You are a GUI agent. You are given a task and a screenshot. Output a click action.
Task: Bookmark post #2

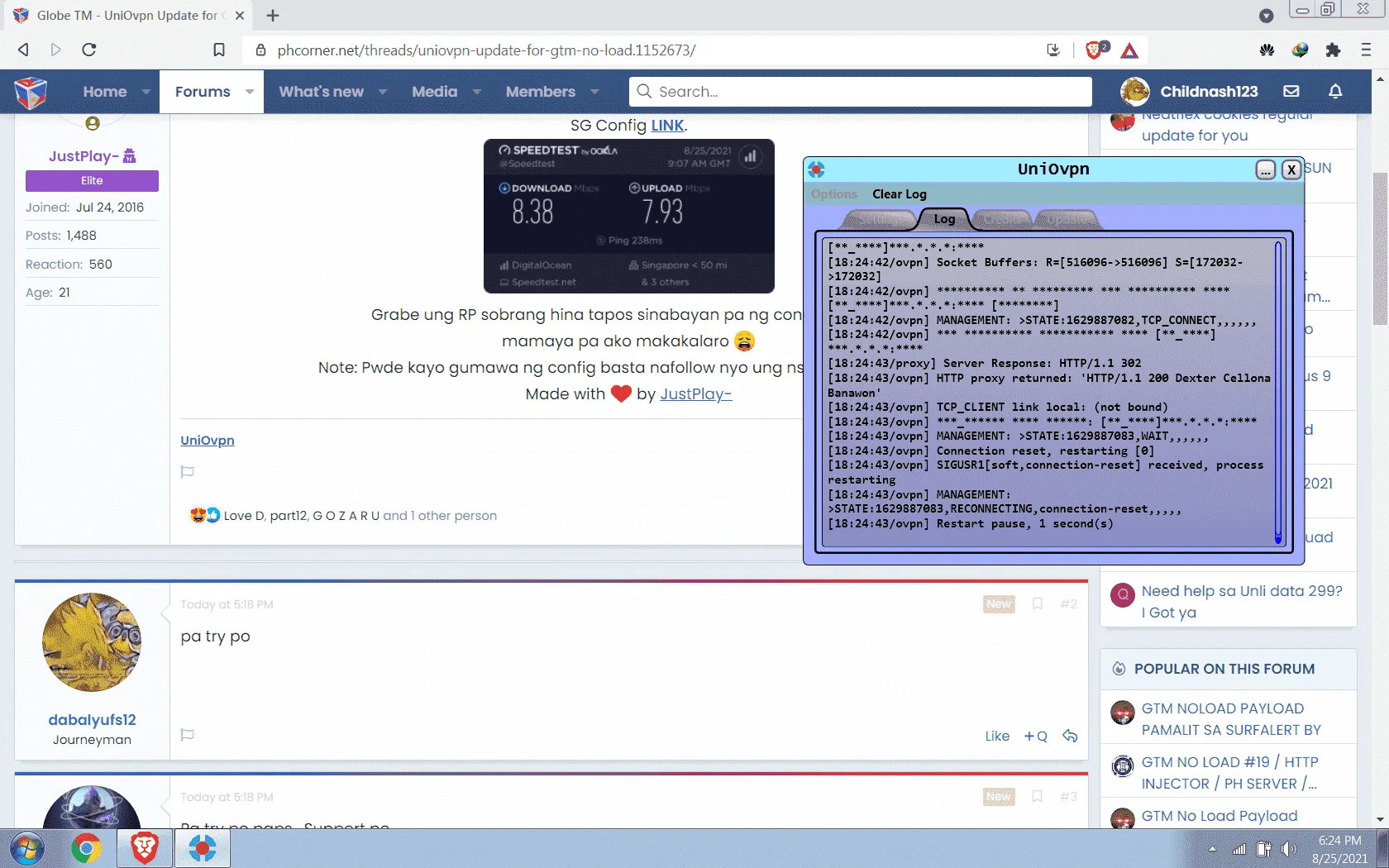[x=1038, y=604]
